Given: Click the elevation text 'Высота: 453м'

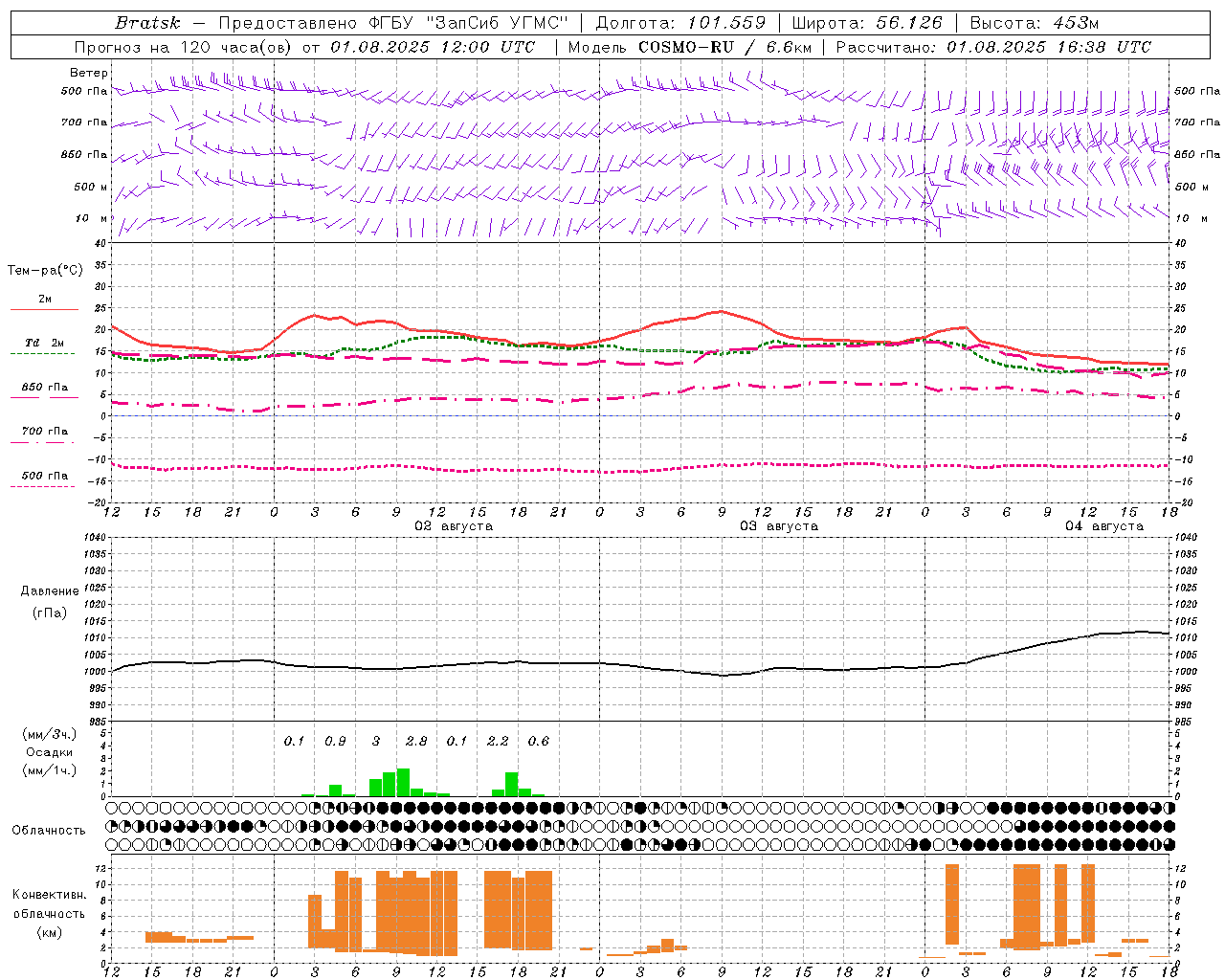Looking at the screenshot, I should click(x=1034, y=23).
